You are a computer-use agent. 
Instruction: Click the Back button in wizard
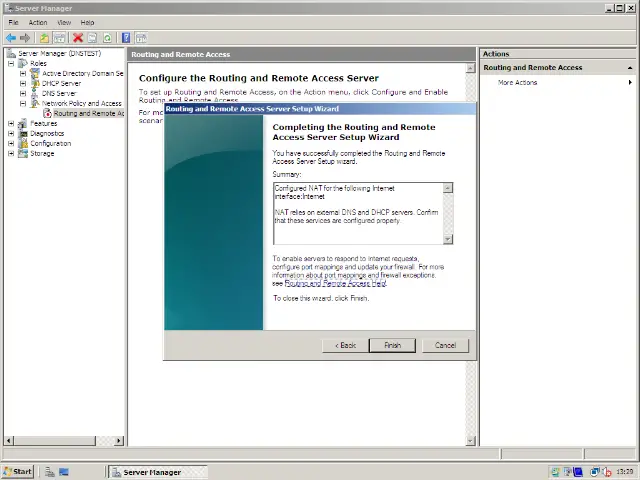345,345
